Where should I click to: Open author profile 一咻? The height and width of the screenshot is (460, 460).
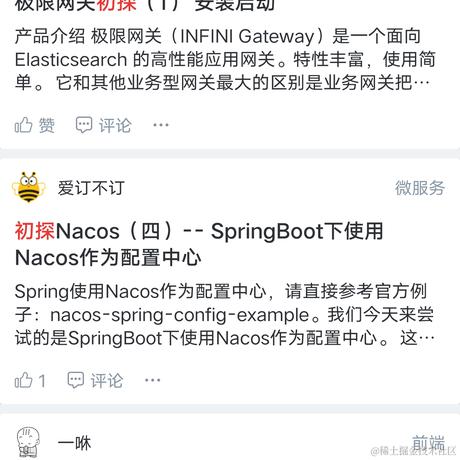[x=74, y=443]
